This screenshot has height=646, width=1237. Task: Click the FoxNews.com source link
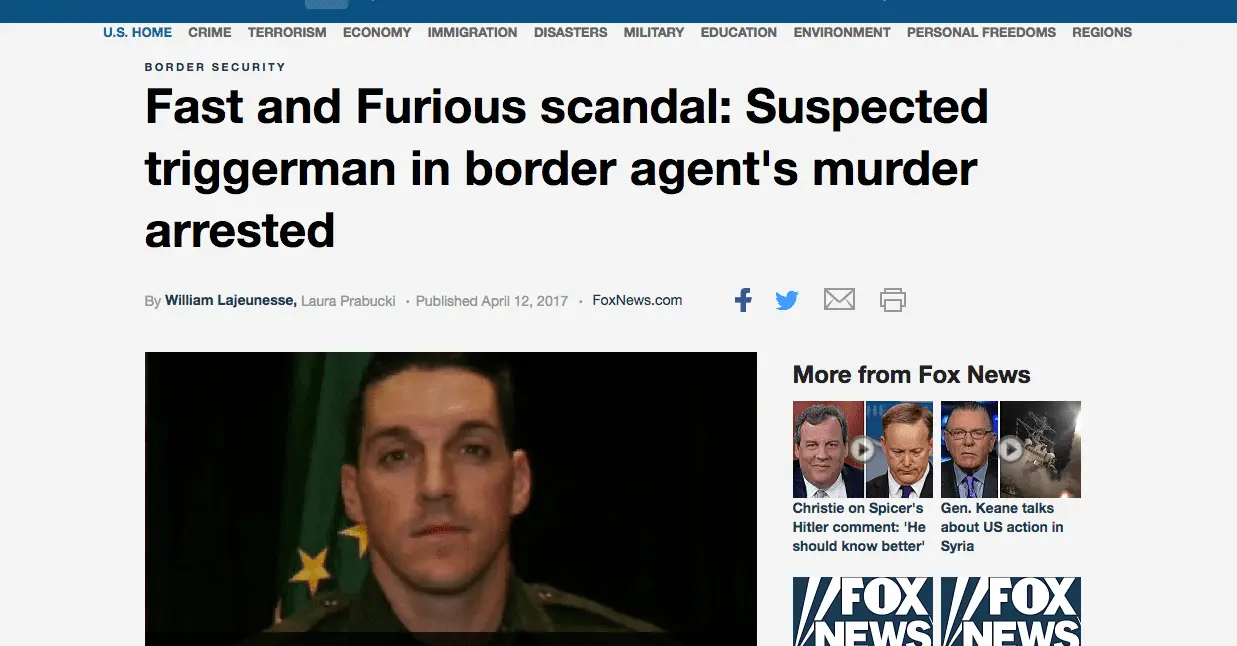(x=637, y=300)
